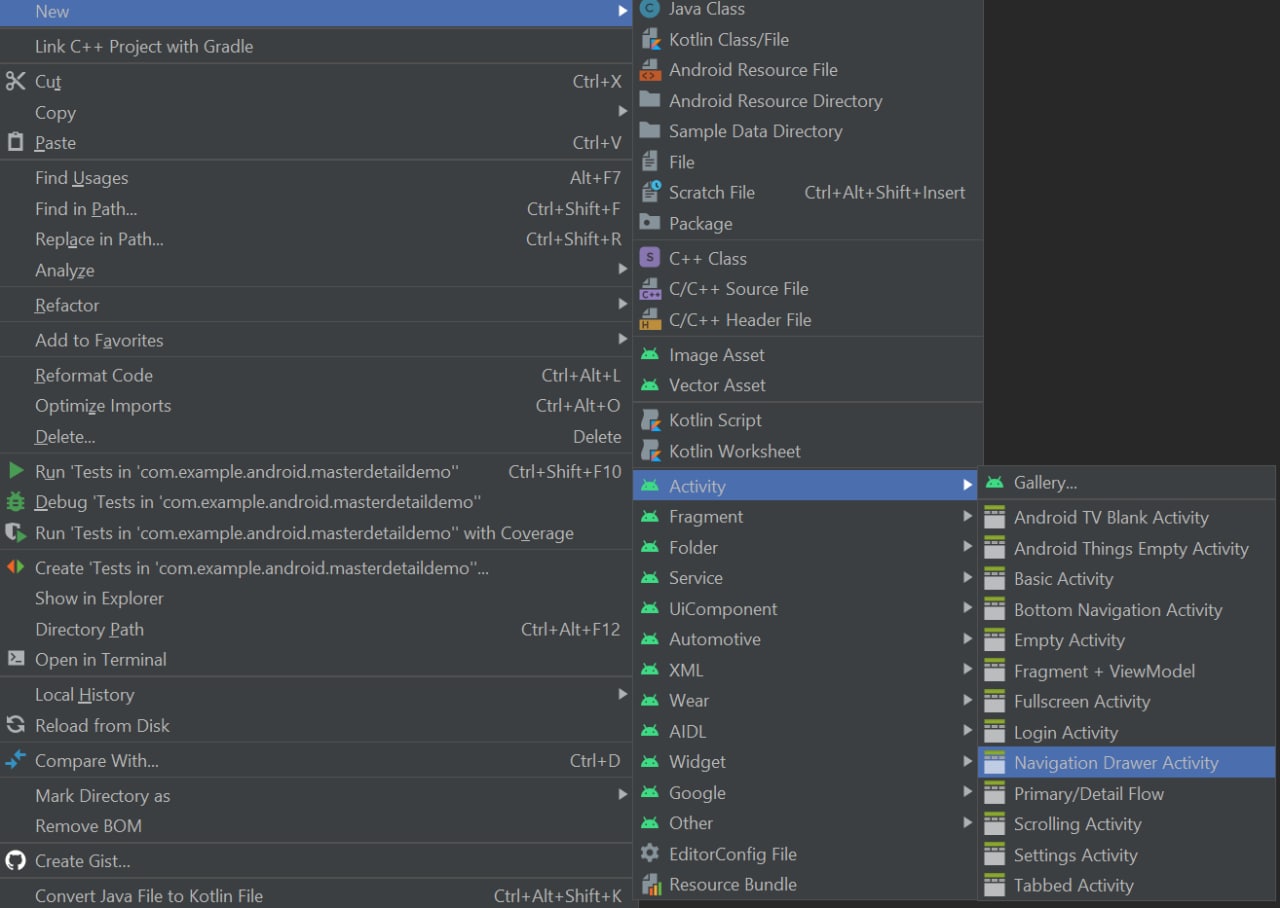The width and height of the screenshot is (1280, 908).
Task: Click the Kotlin Worksheet icon
Action: [650, 450]
